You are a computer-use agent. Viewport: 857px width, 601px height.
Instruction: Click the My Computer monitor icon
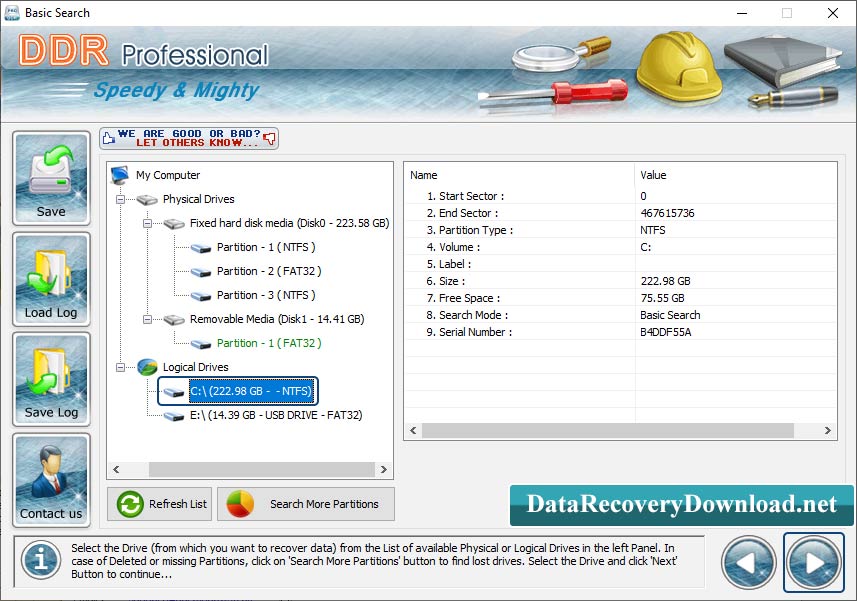click(x=120, y=175)
